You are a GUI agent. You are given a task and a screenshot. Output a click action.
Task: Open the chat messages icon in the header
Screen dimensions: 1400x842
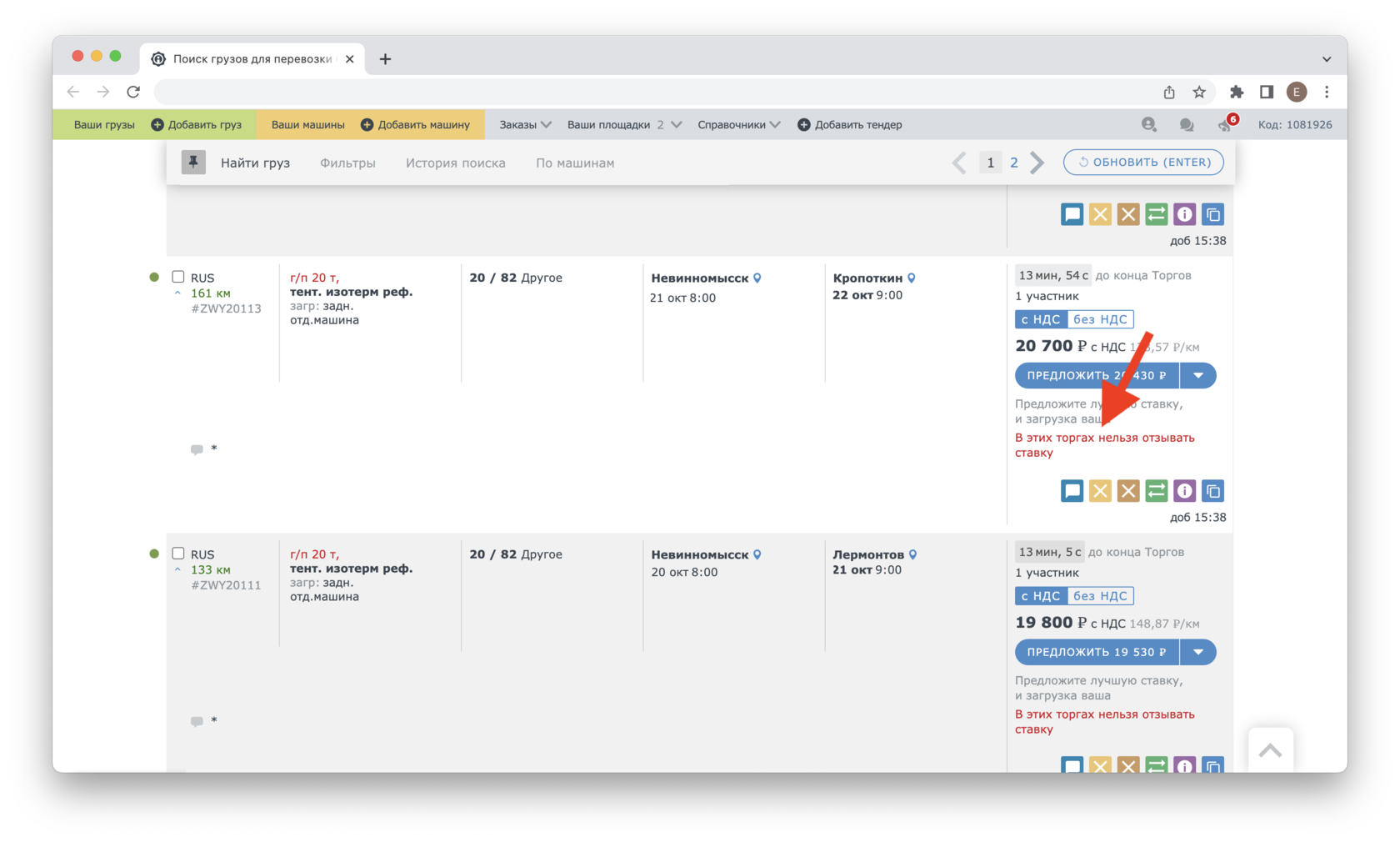(1187, 125)
